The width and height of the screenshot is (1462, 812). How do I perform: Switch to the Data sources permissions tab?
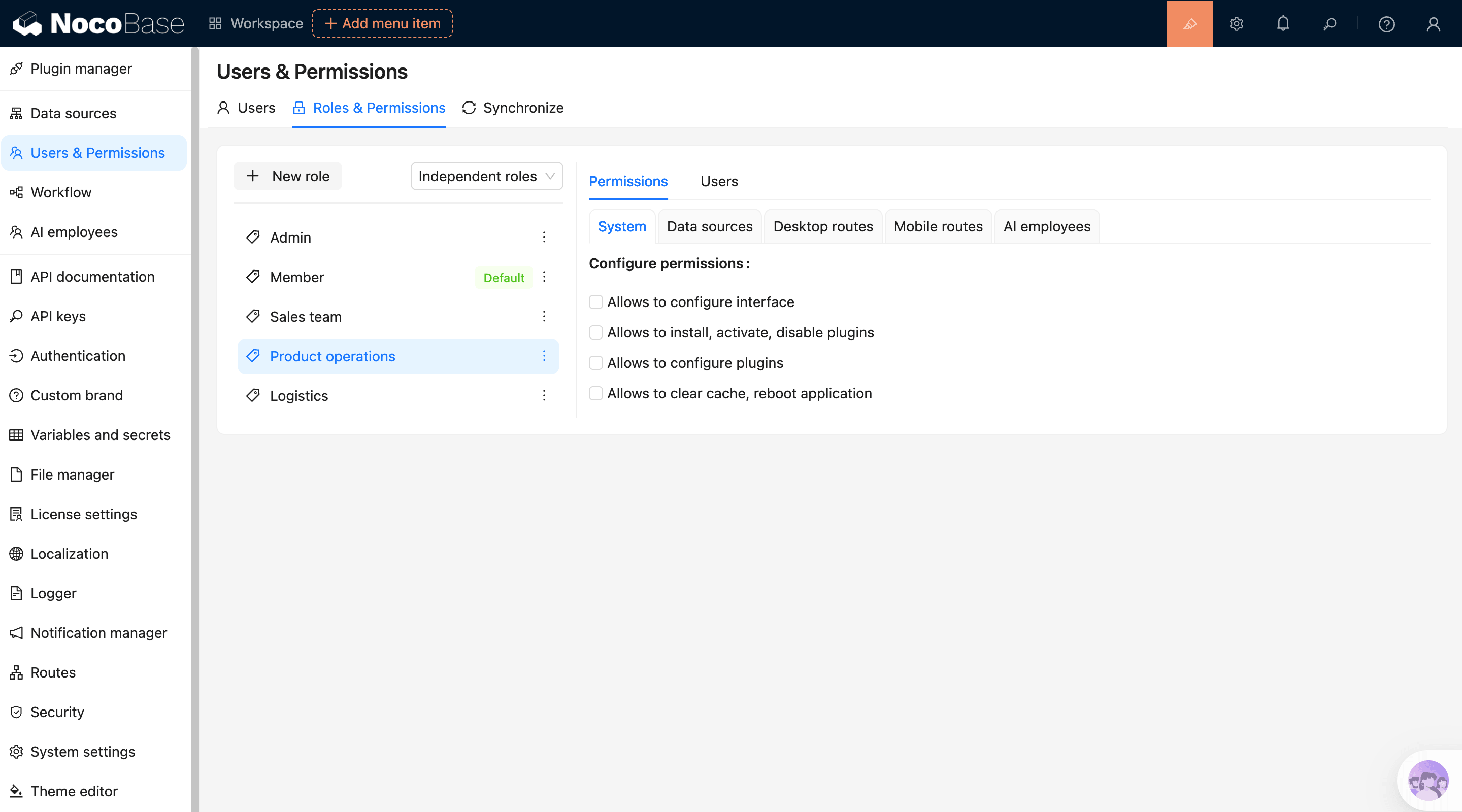[x=709, y=226]
